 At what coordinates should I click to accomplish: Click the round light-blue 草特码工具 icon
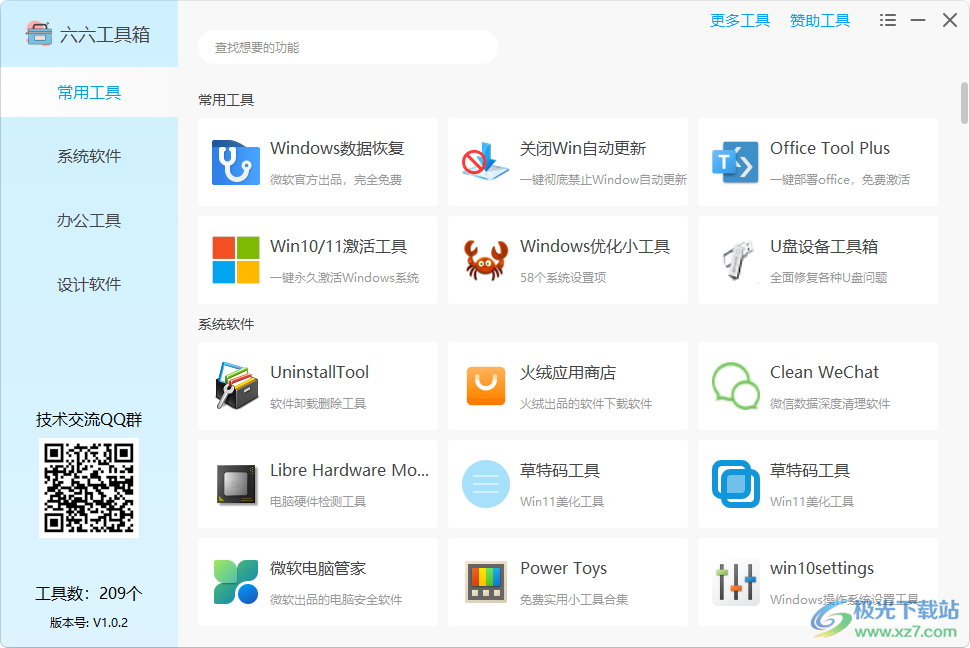coord(486,484)
